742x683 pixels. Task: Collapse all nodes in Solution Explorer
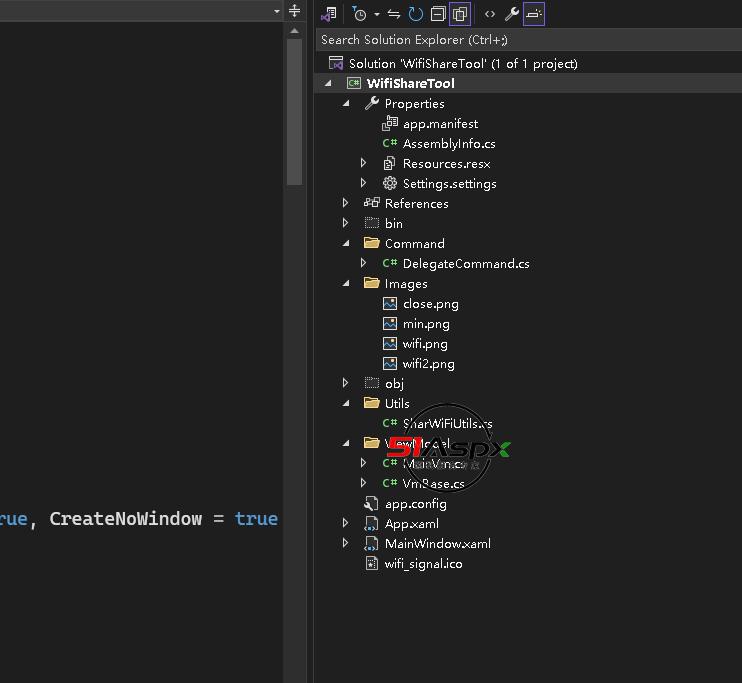coord(438,14)
